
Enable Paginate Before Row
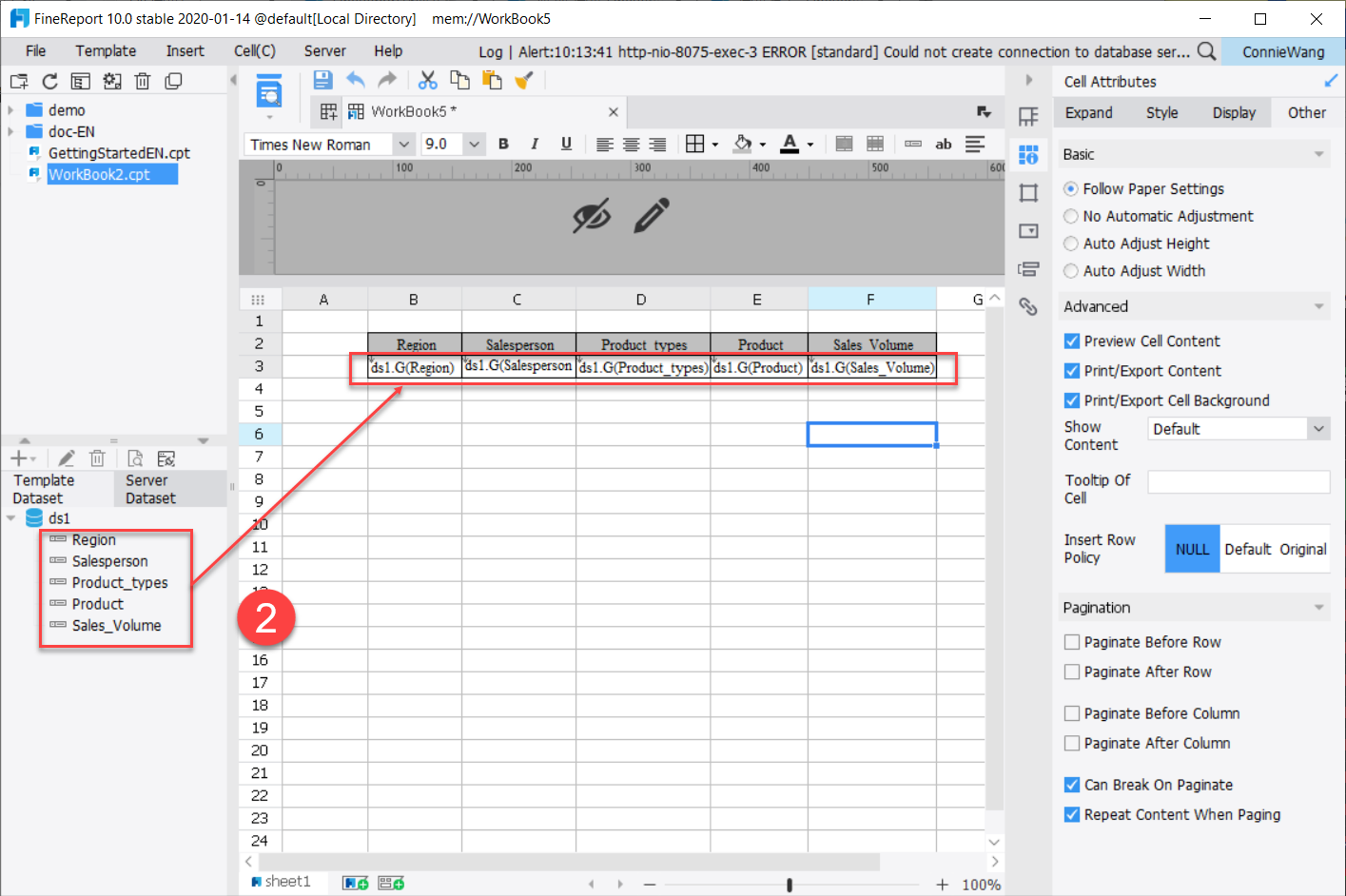[1072, 642]
